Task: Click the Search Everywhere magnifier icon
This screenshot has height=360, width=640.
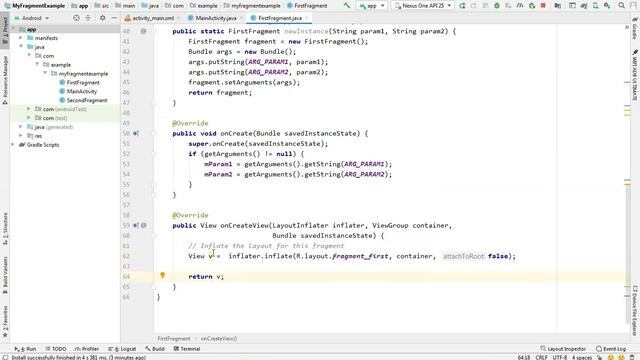Action: [x=621, y=6]
